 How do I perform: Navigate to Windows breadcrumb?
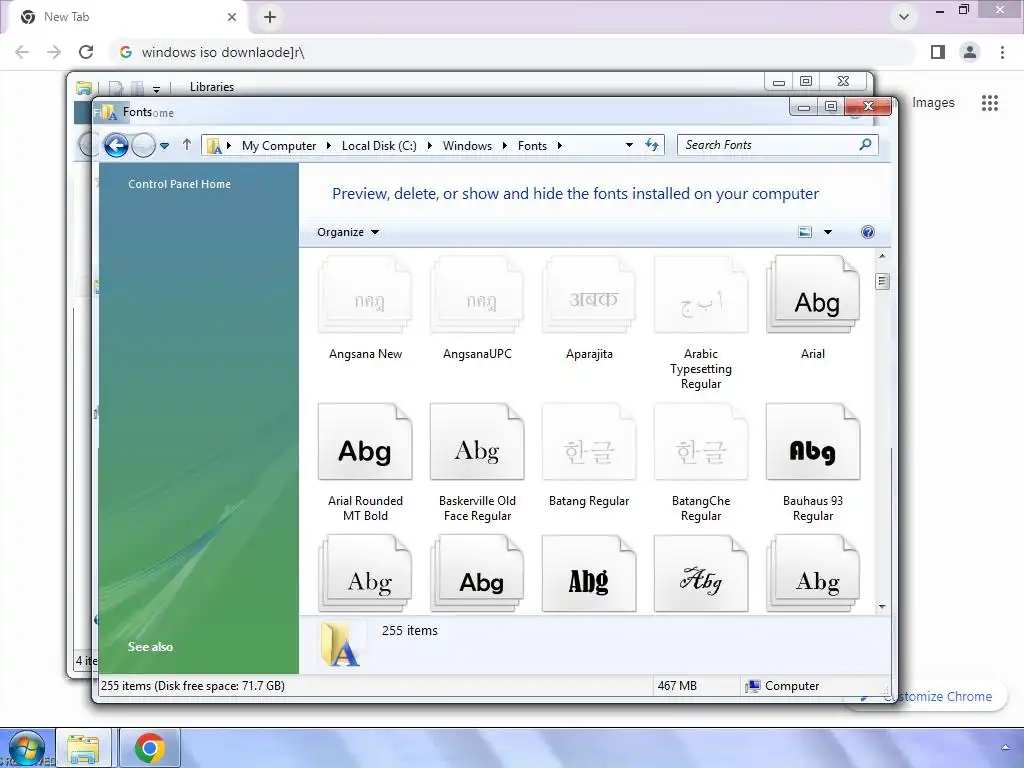[467, 146]
